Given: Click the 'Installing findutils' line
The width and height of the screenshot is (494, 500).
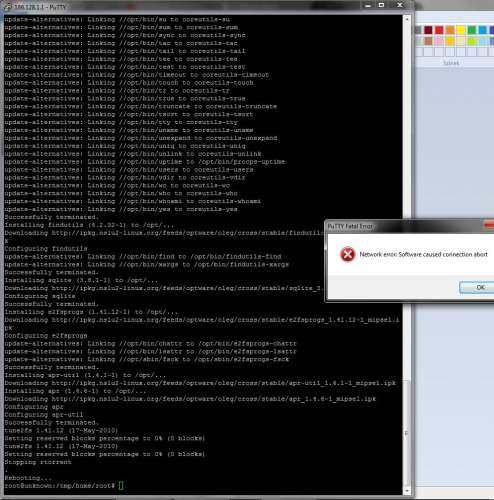Looking at the screenshot, I should click(x=89, y=225).
